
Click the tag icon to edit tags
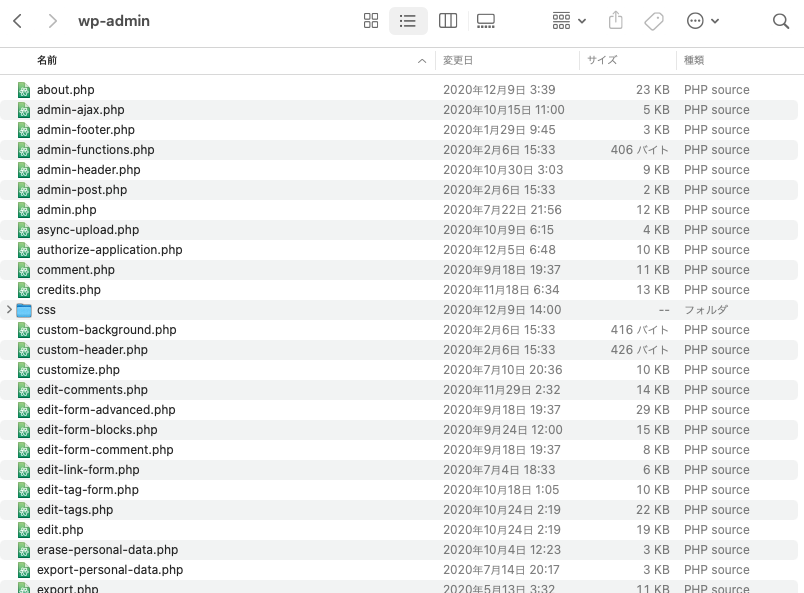point(654,21)
